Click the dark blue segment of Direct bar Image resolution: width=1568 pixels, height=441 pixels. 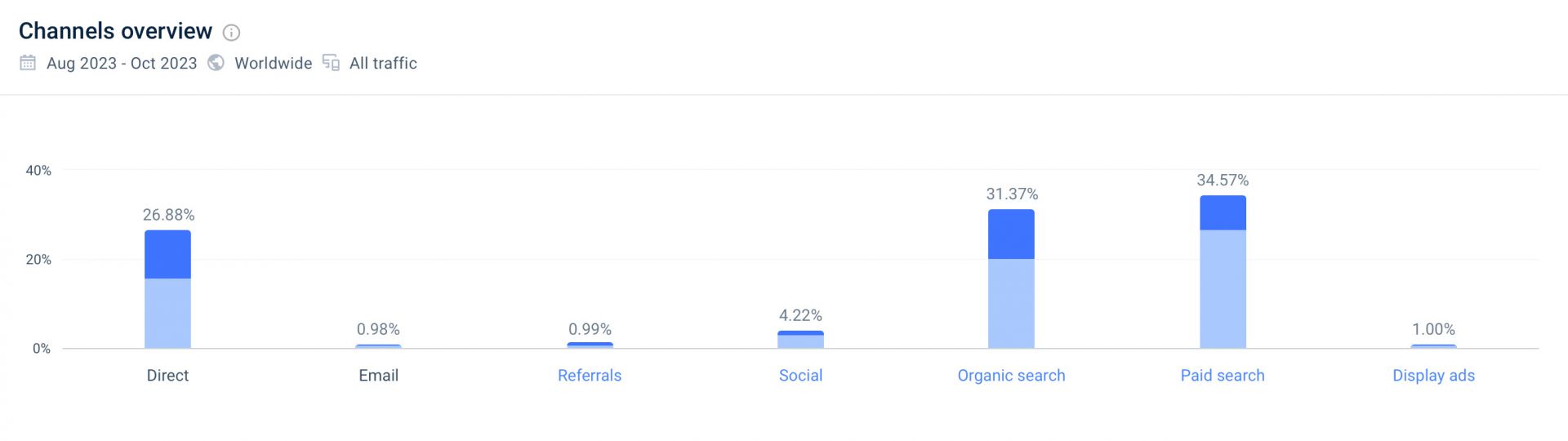pyautogui.click(x=167, y=255)
